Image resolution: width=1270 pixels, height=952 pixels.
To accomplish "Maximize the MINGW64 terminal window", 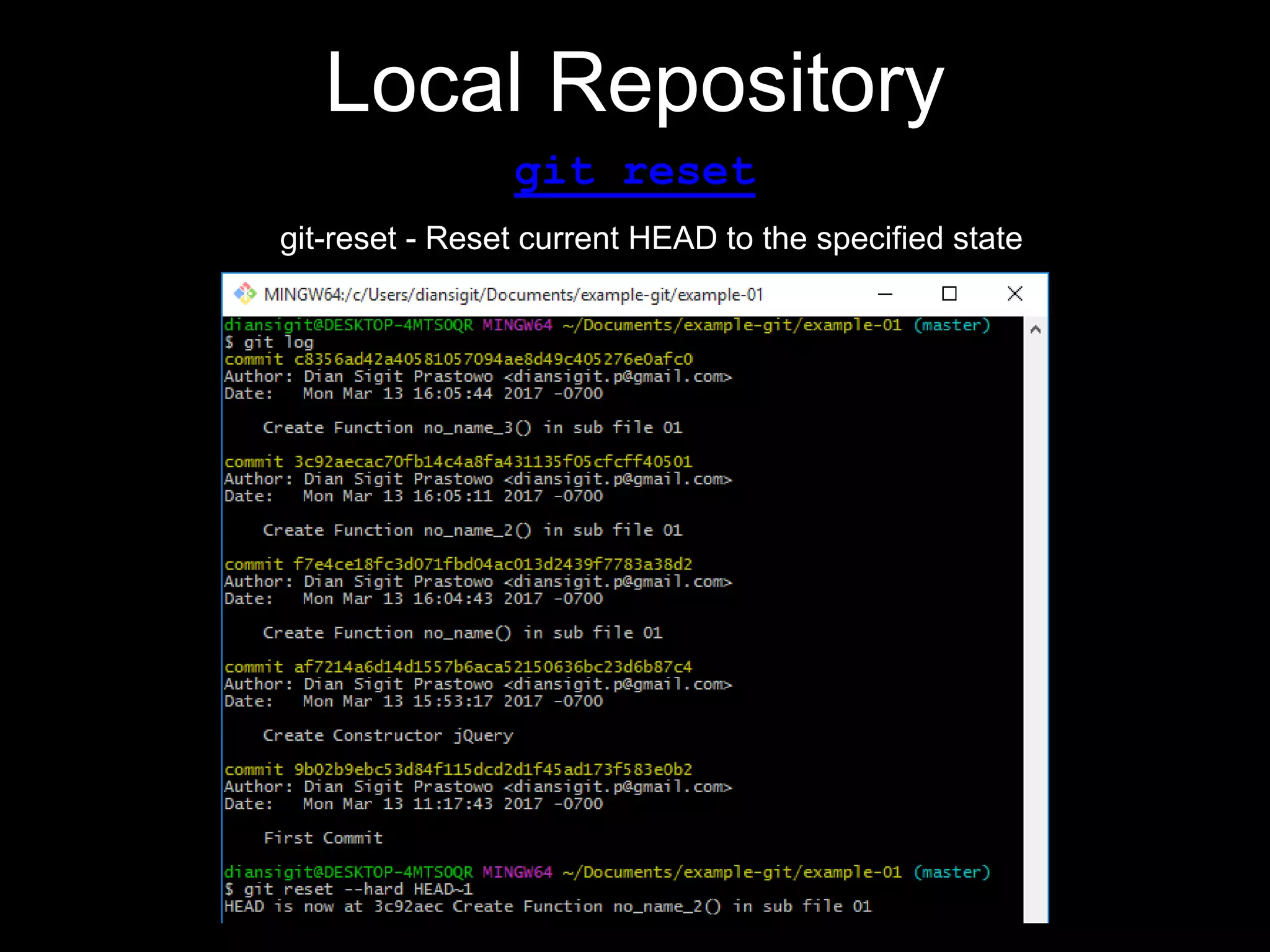I will coord(949,294).
